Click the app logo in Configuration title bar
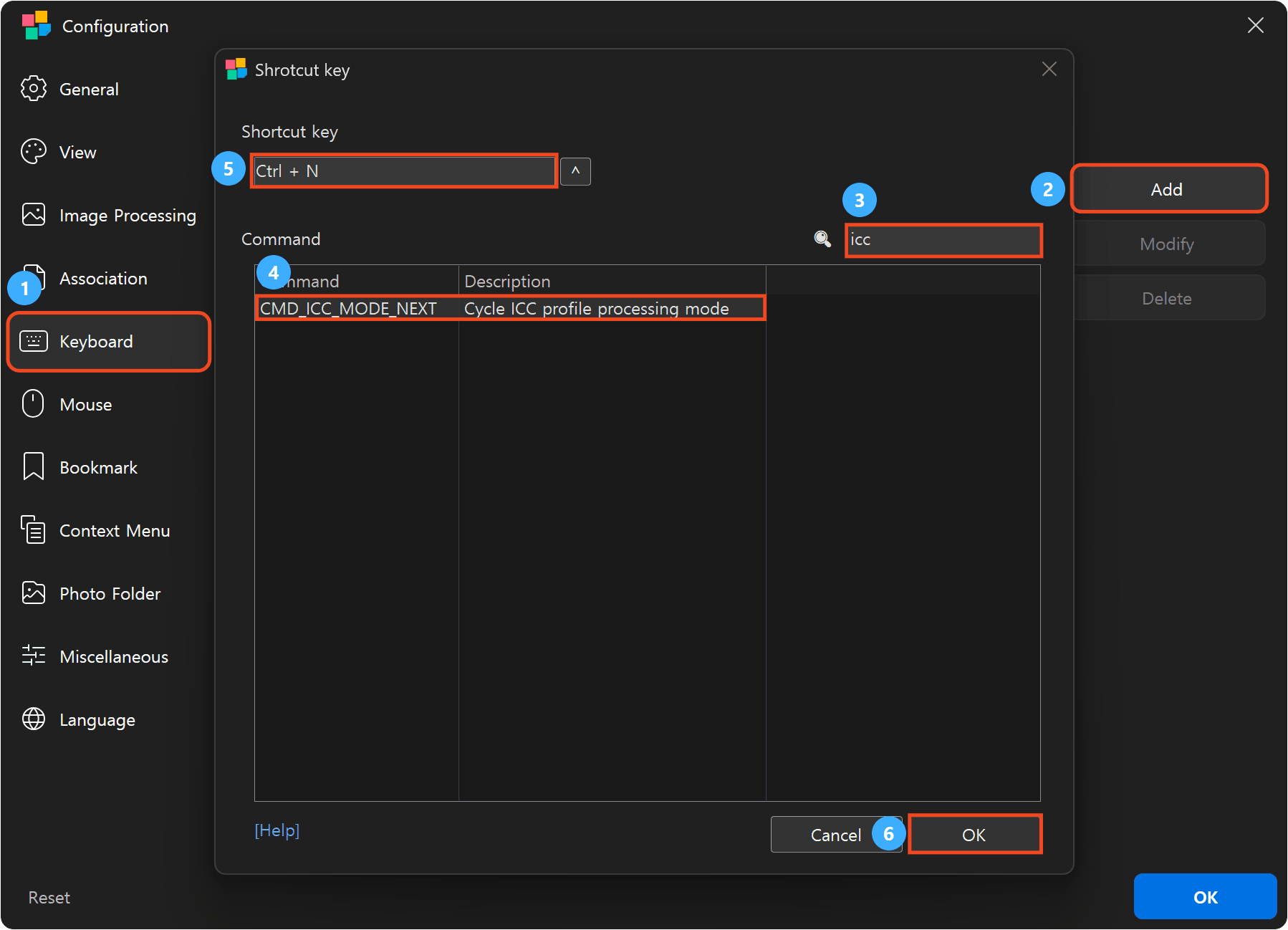This screenshot has width=1288, height=930. 37,26
